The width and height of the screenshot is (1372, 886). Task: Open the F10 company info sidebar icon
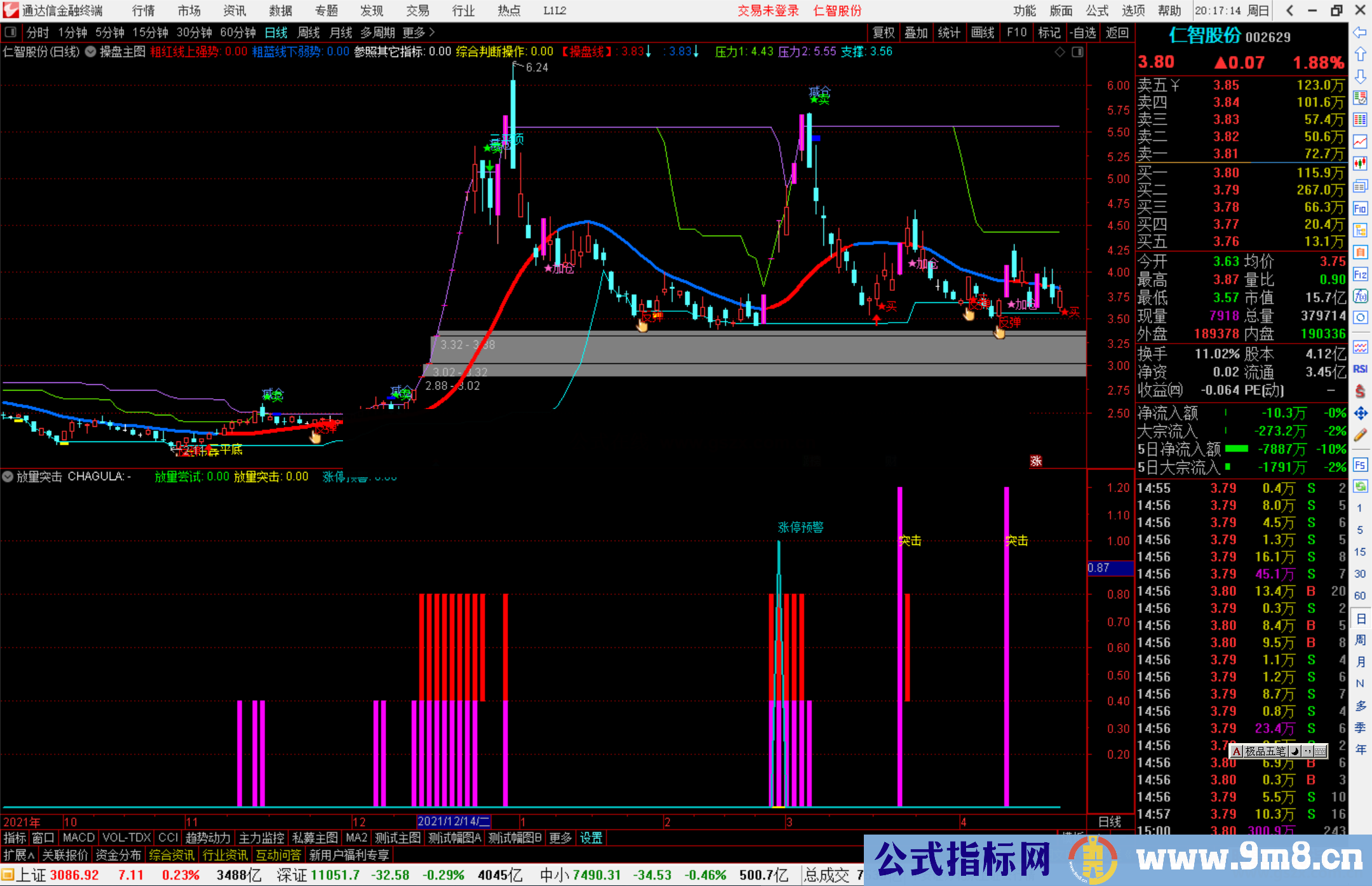click(x=1360, y=208)
